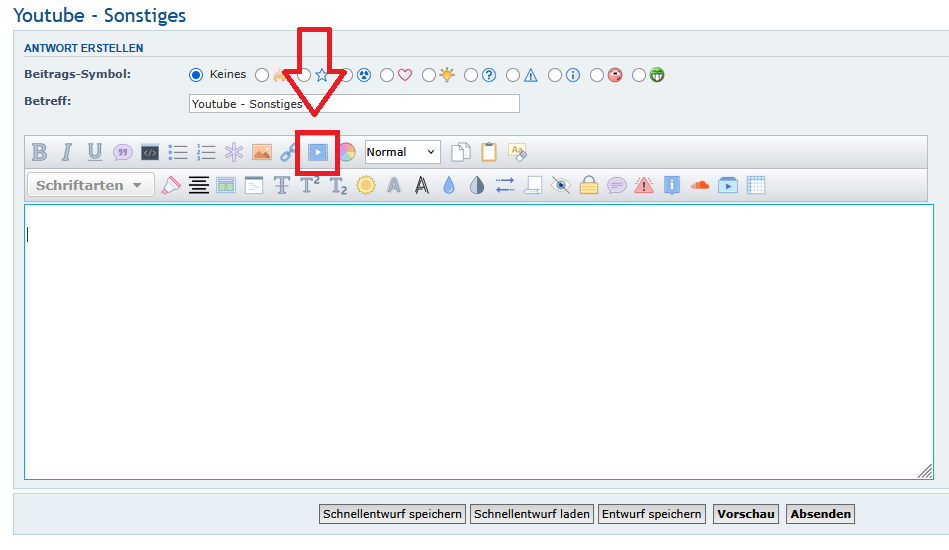Open the Youtube - Sonstiges page title
949x550 pixels.
pos(100,15)
